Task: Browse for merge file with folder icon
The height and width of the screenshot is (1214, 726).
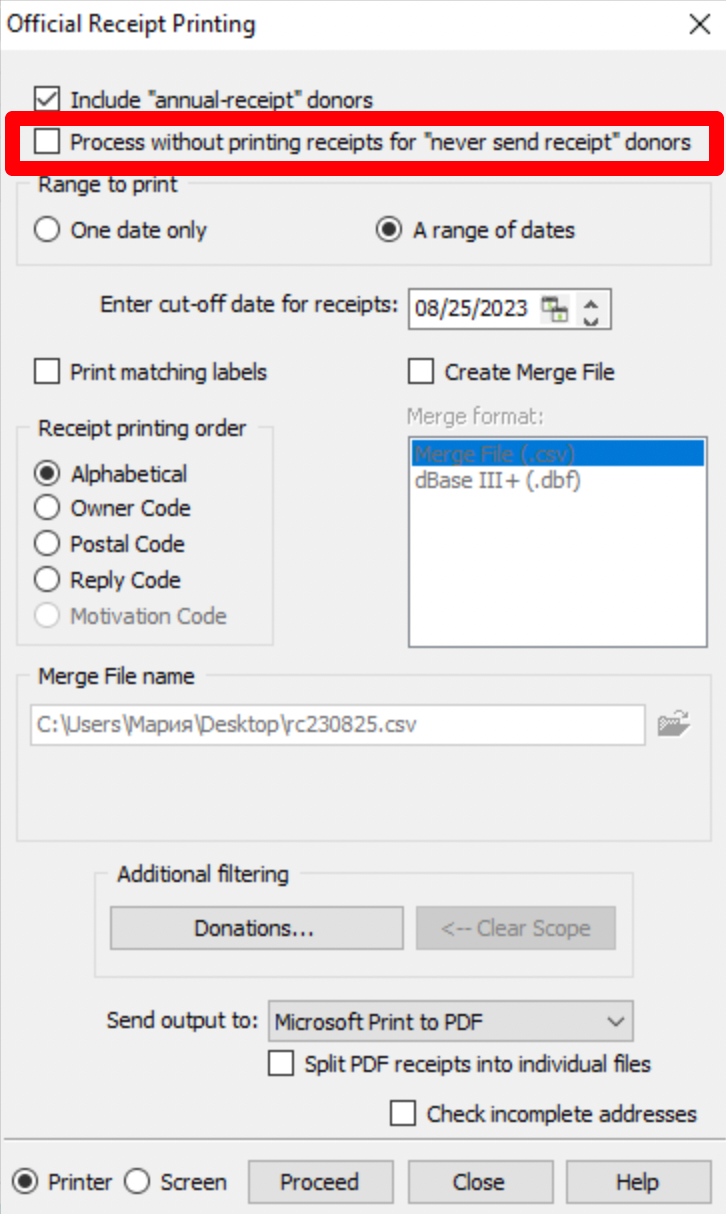Action: tap(675, 723)
